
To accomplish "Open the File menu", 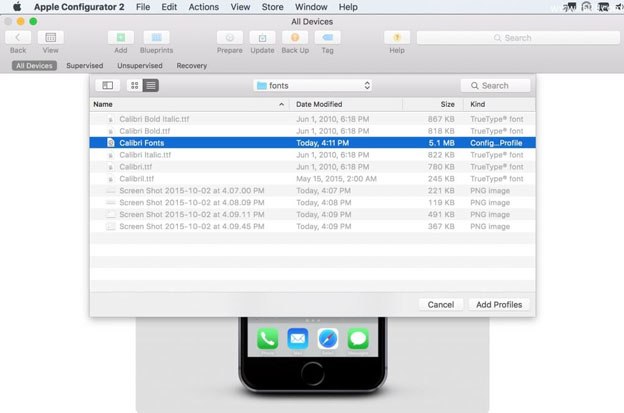I will click(143, 7).
